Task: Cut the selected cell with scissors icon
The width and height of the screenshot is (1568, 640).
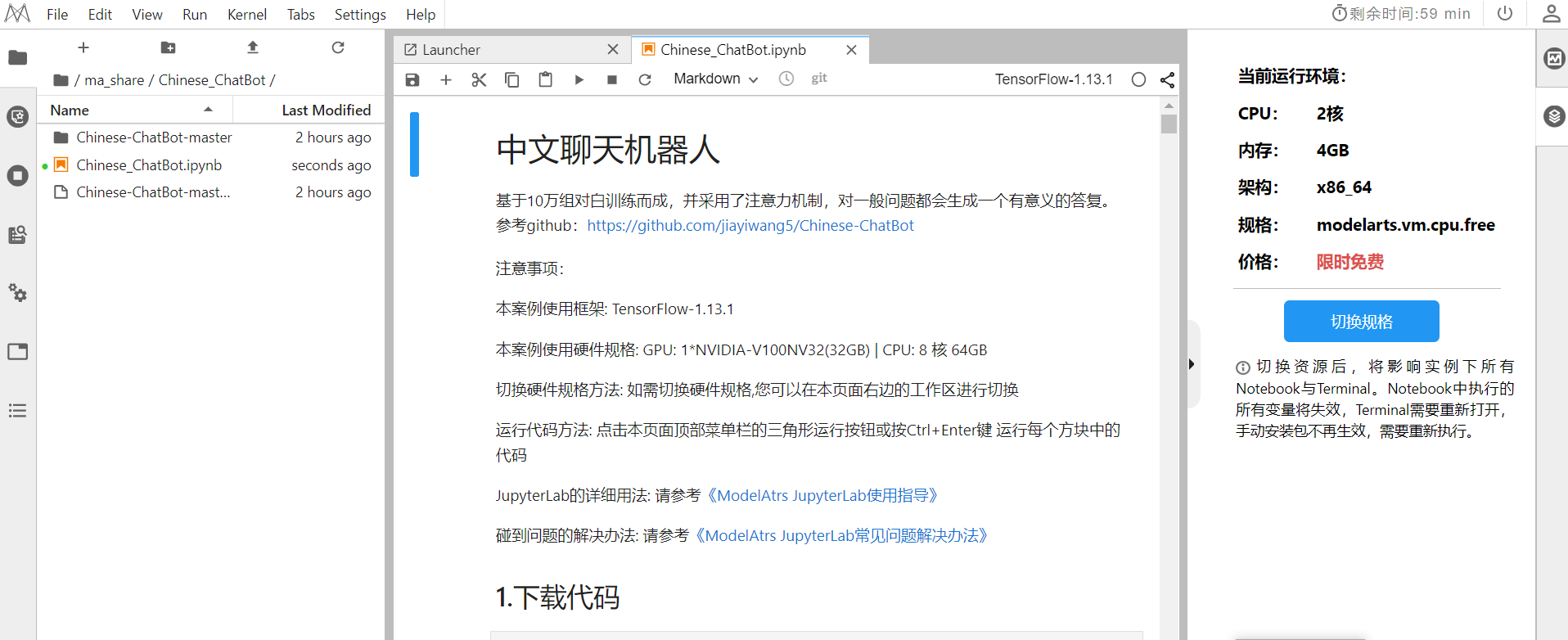Action: [x=479, y=79]
